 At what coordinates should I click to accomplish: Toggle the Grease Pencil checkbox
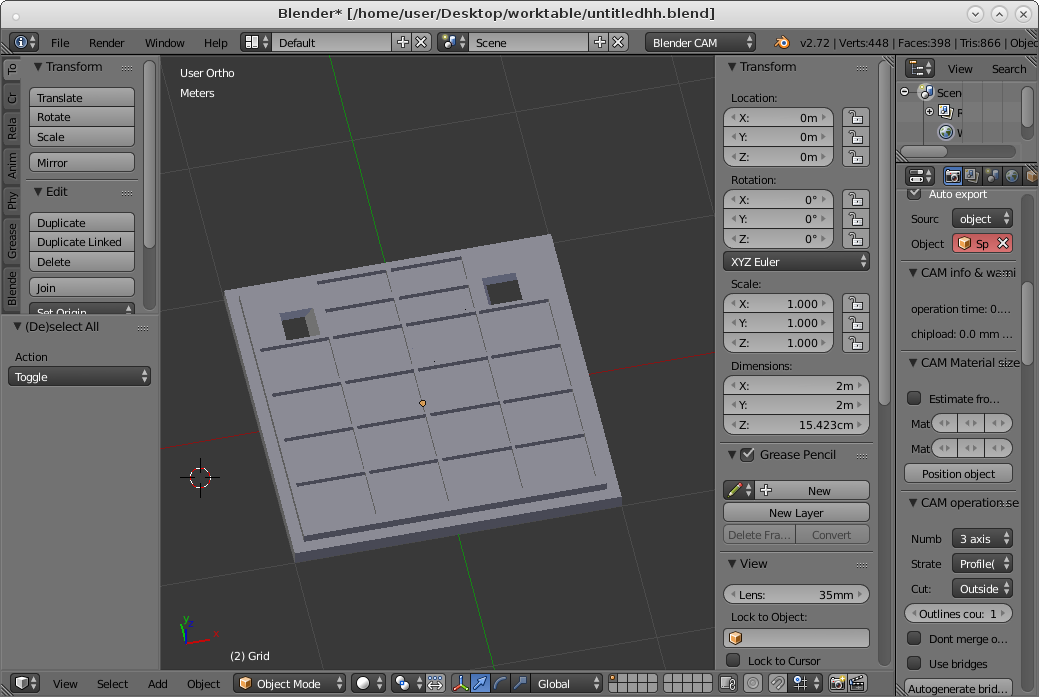click(x=747, y=455)
